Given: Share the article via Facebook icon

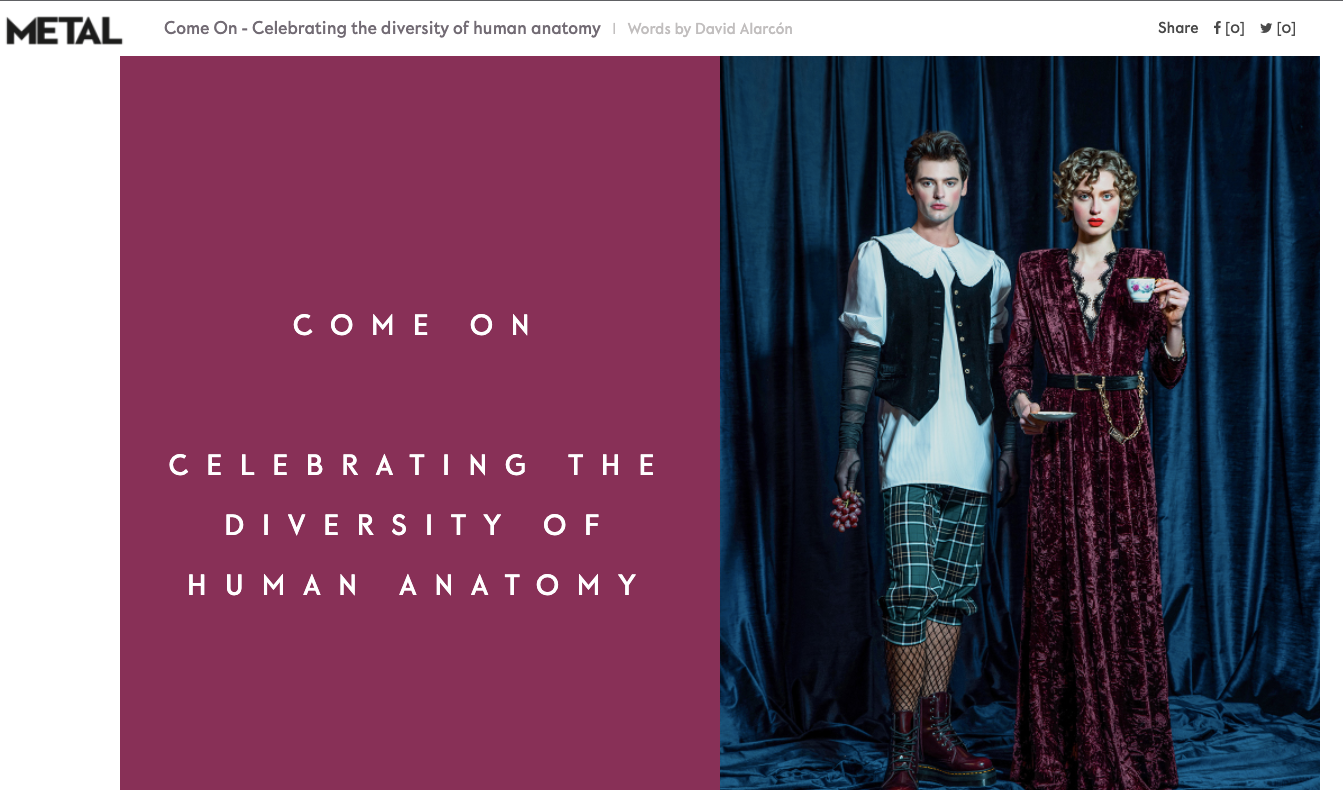Looking at the screenshot, I should (x=1217, y=28).
